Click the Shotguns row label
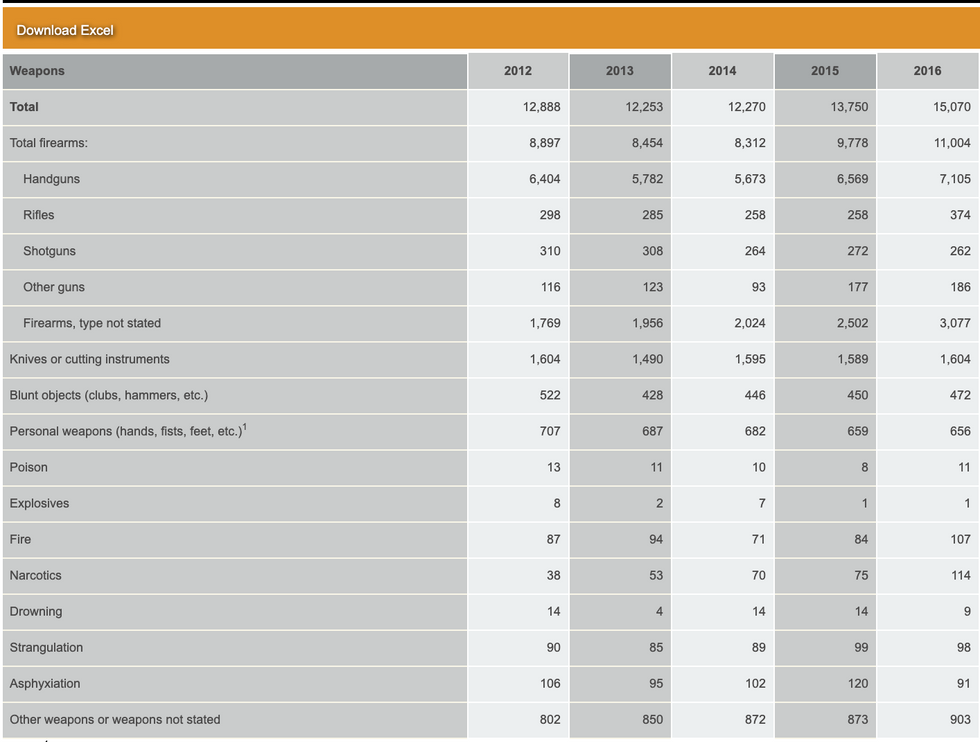980x742 pixels. point(49,251)
